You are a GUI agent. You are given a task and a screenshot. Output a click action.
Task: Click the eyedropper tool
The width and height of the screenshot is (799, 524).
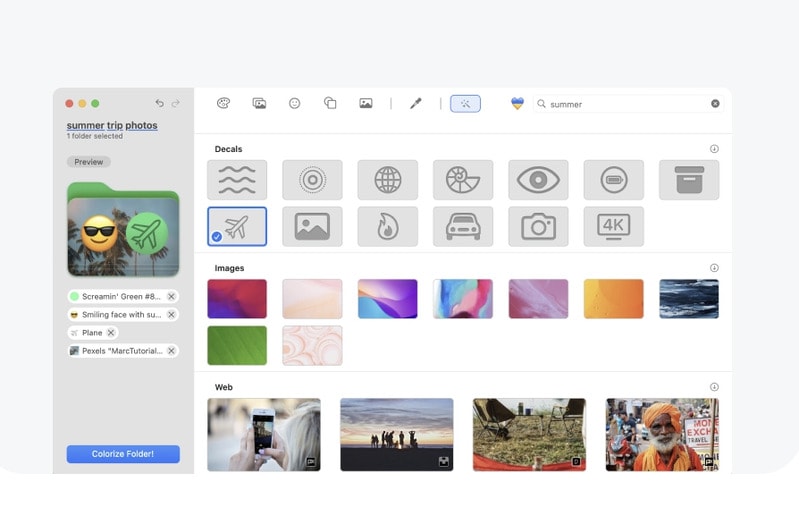(x=416, y=103)
